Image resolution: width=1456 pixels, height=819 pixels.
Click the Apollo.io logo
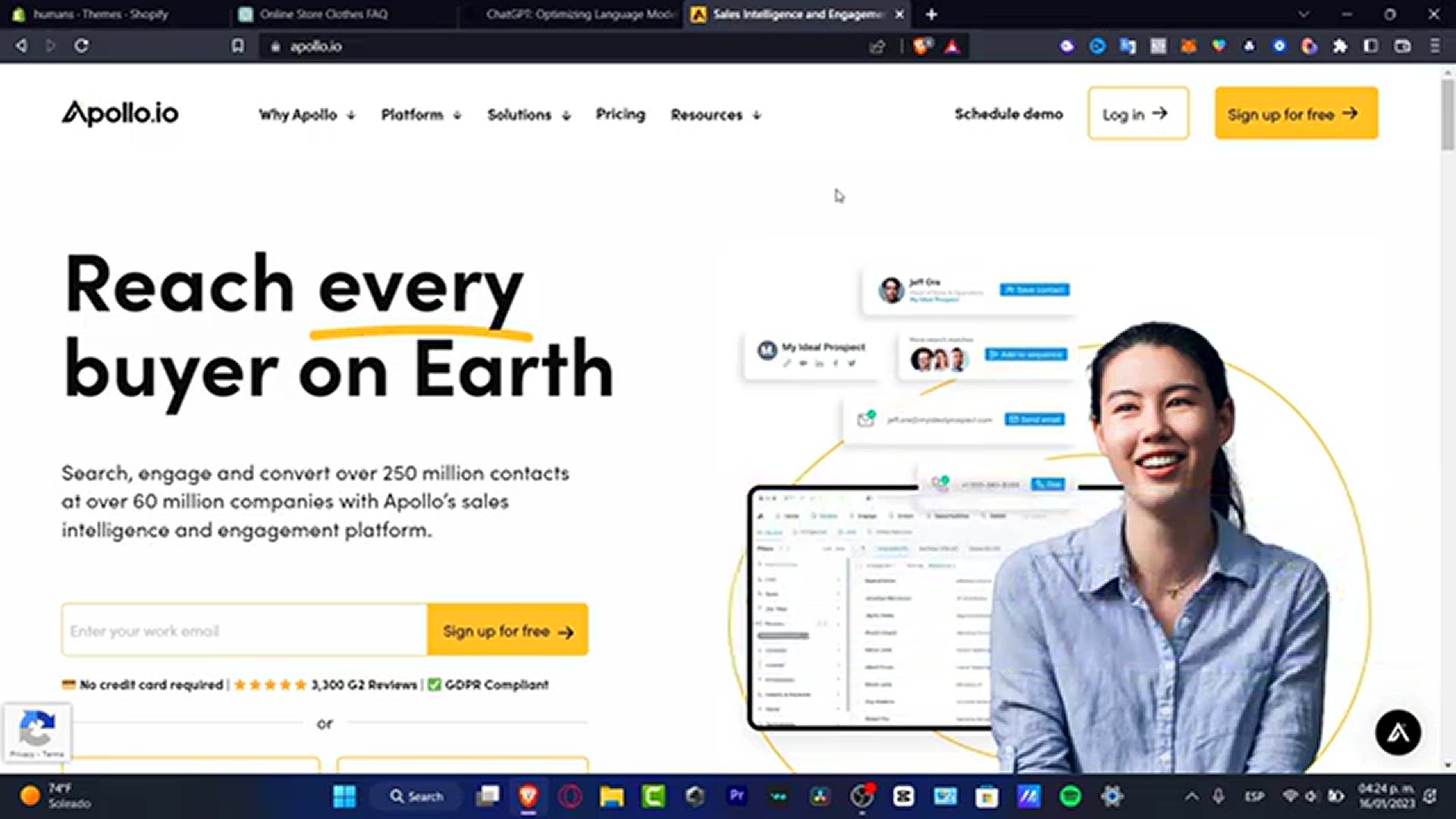click(x=120, y=114)
